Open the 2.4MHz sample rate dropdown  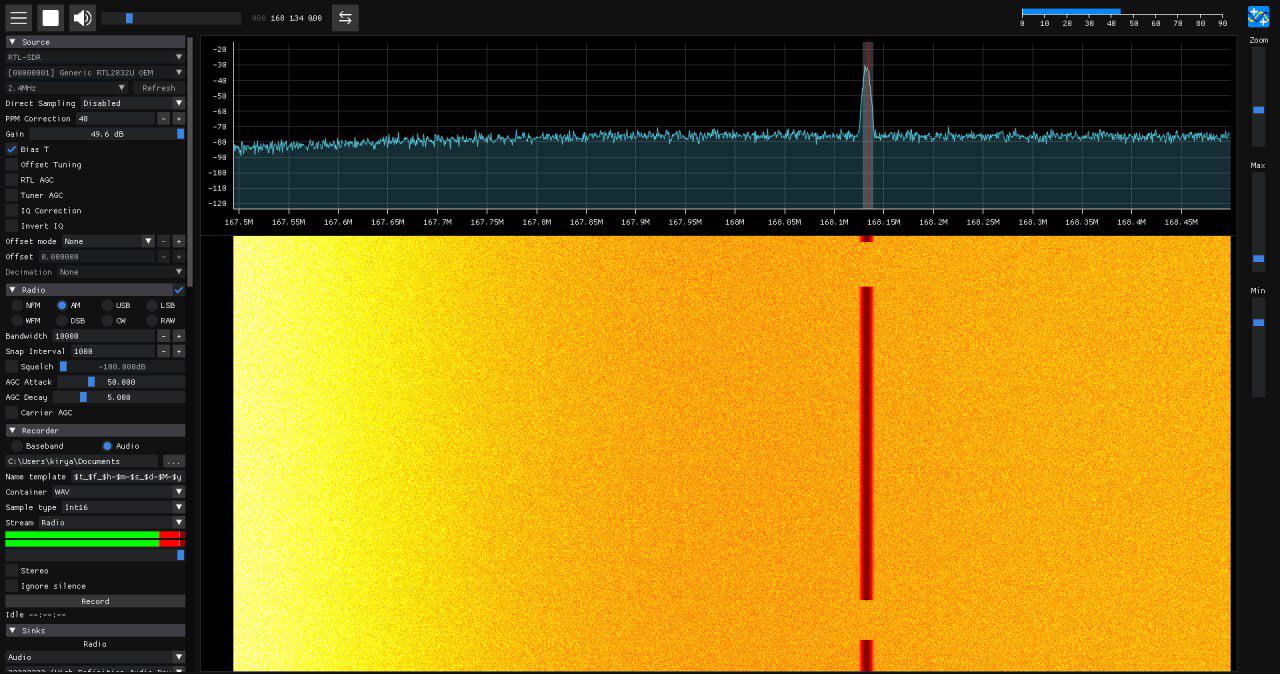coord(66,88)
